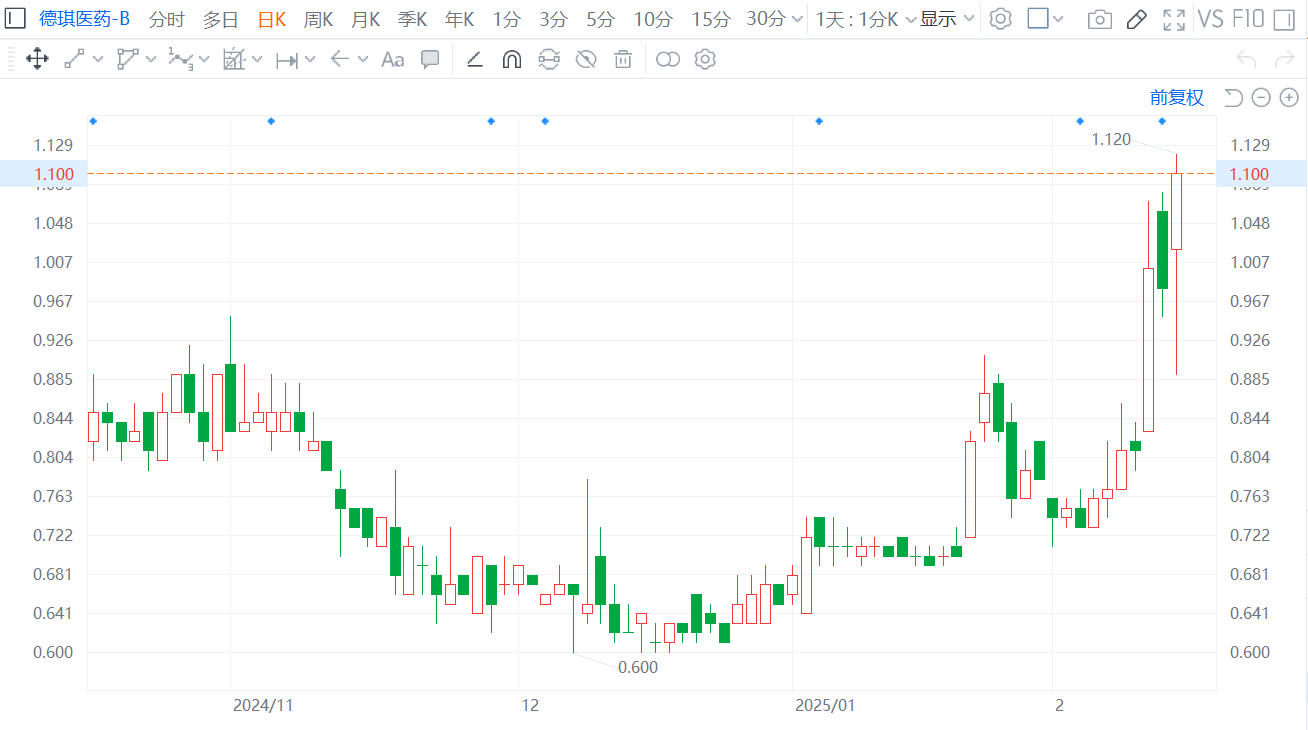Delete drawings with trash icon
The height and width of the screenshot is (730, 1308).
tap(623, 59)
